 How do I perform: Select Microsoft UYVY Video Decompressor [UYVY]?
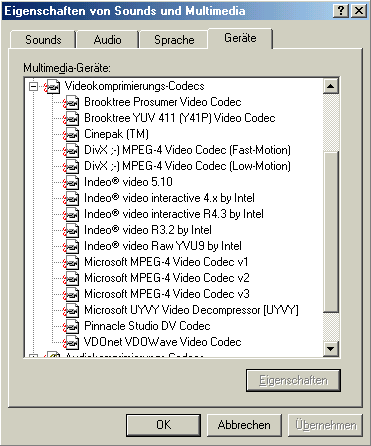(191, 310)
